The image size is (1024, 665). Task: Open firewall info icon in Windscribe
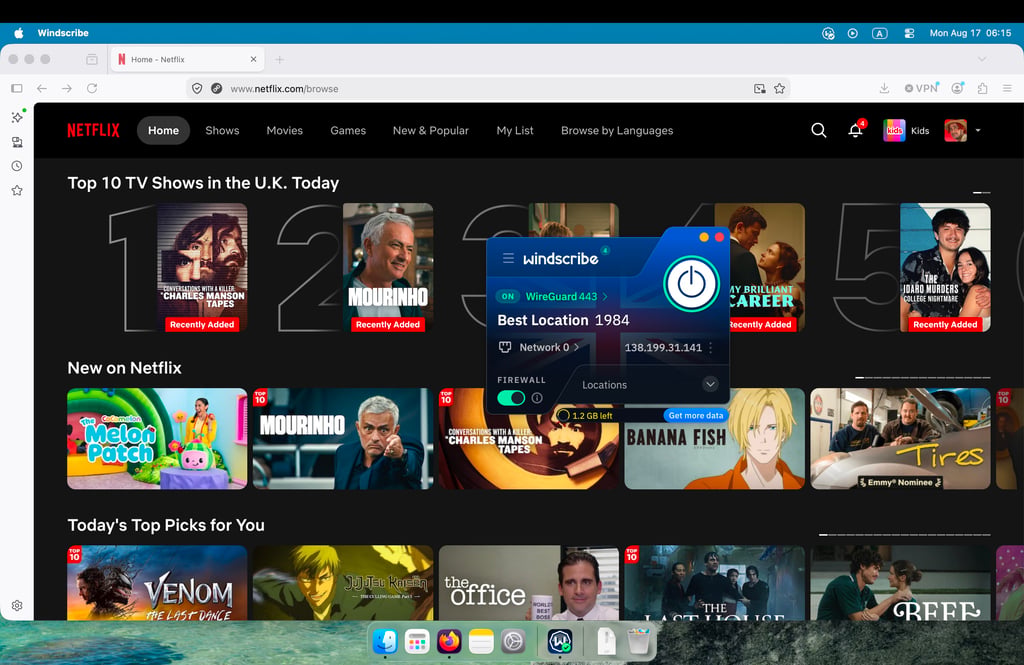pyautogui.click(x=537, y=398)
